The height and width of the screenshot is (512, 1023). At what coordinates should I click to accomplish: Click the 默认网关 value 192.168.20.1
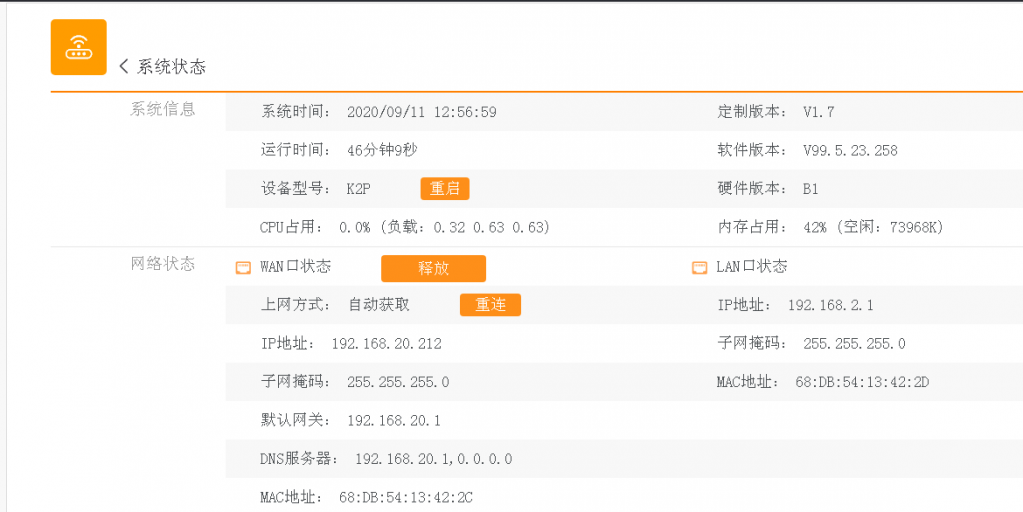pos(394,420)
